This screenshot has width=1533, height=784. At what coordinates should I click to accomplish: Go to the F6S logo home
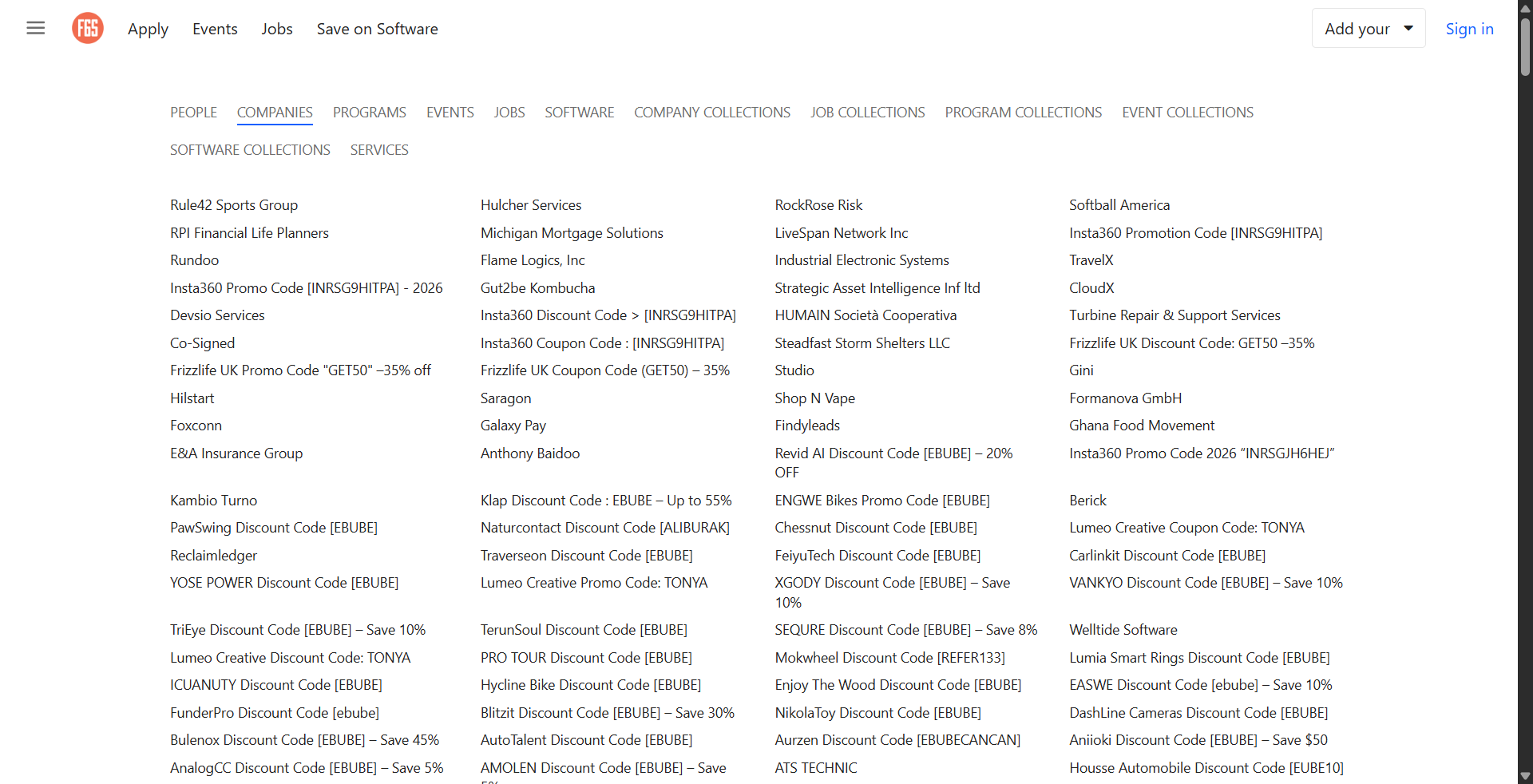(x=88, y=29)
